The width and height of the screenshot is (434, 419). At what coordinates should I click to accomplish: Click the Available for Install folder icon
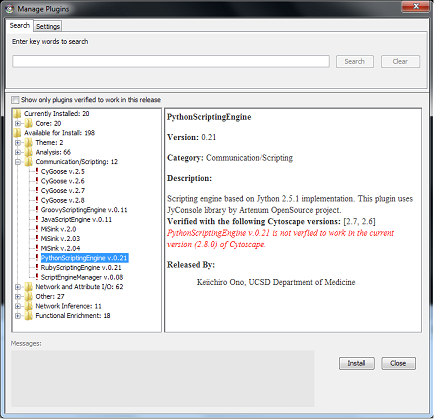click(17, 133)
